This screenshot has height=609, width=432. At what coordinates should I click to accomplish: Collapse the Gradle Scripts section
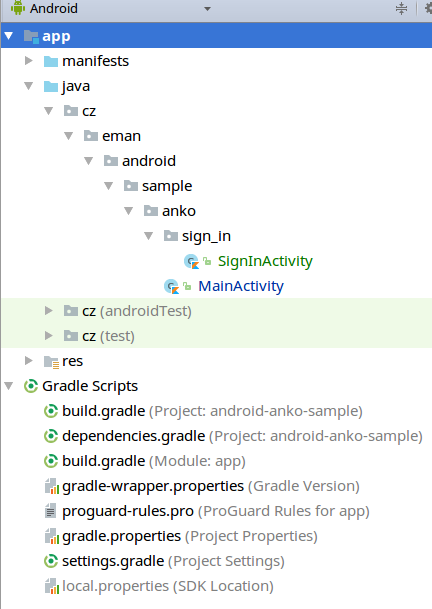click(9, 386)
